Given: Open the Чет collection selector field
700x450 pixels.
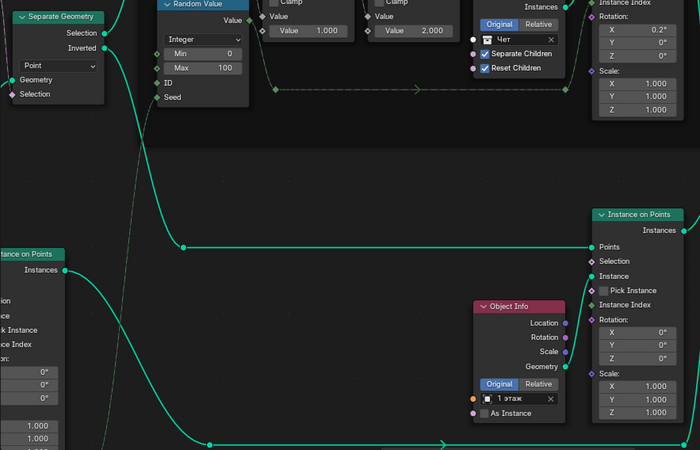Looking at the screenshot, I should point(519,40).
